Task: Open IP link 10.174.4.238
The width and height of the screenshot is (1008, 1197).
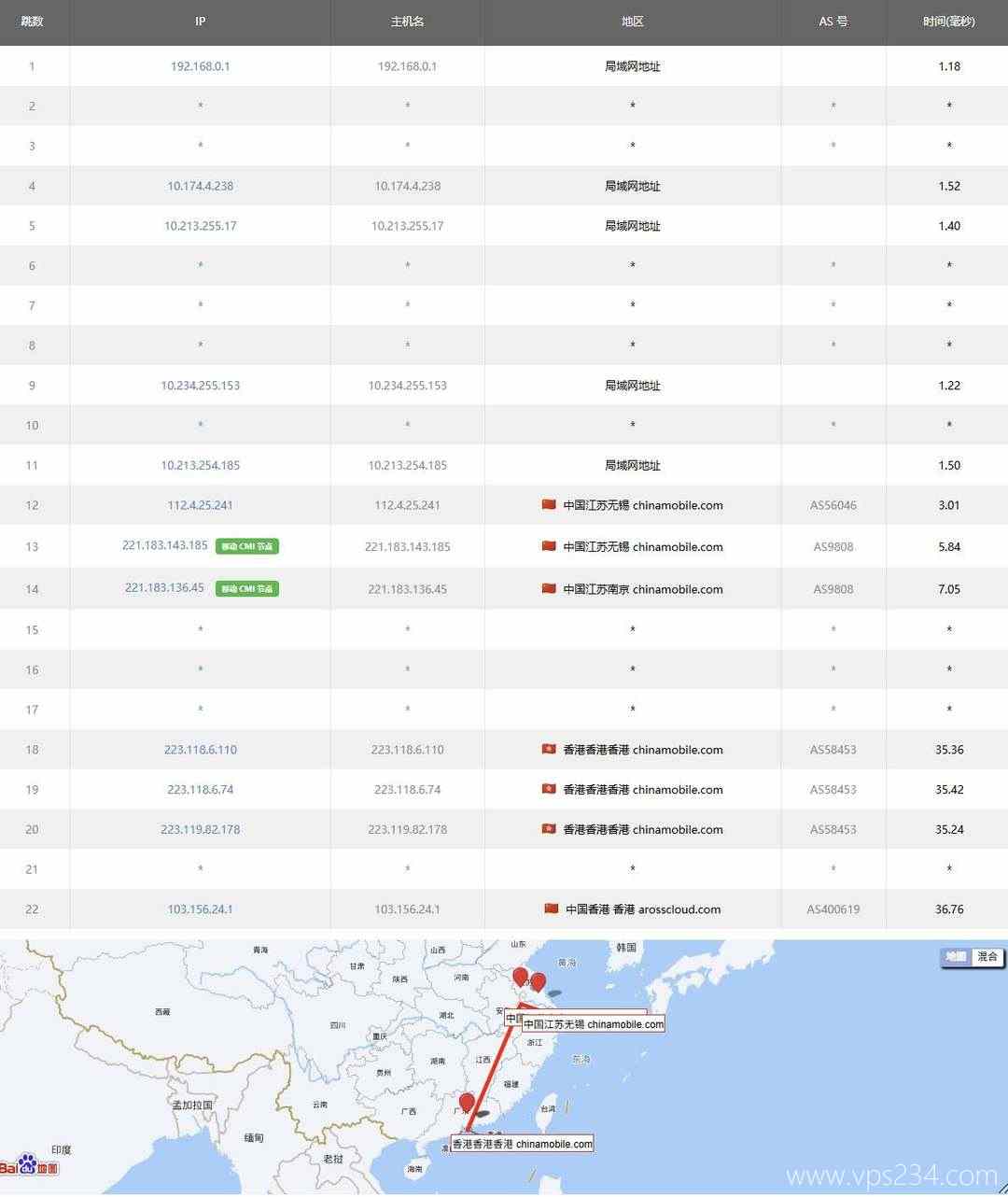Action: [x=200, y=186]
